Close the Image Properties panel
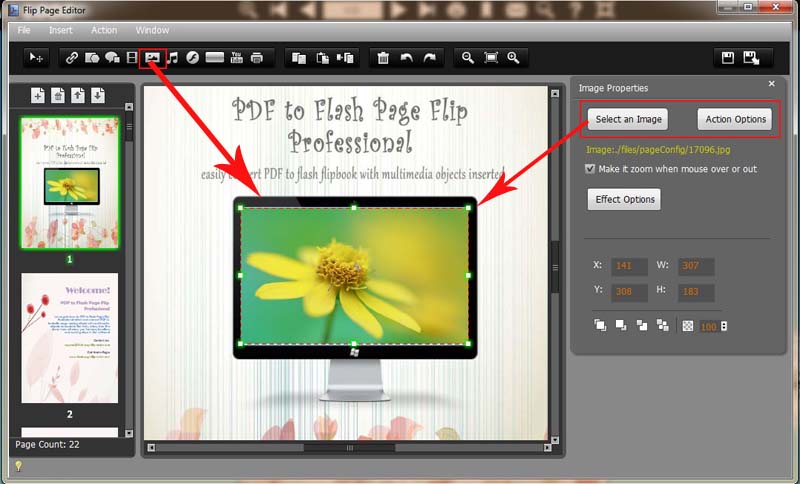The height and width of the screenshot is (484, 800). (x=771, y=83)
